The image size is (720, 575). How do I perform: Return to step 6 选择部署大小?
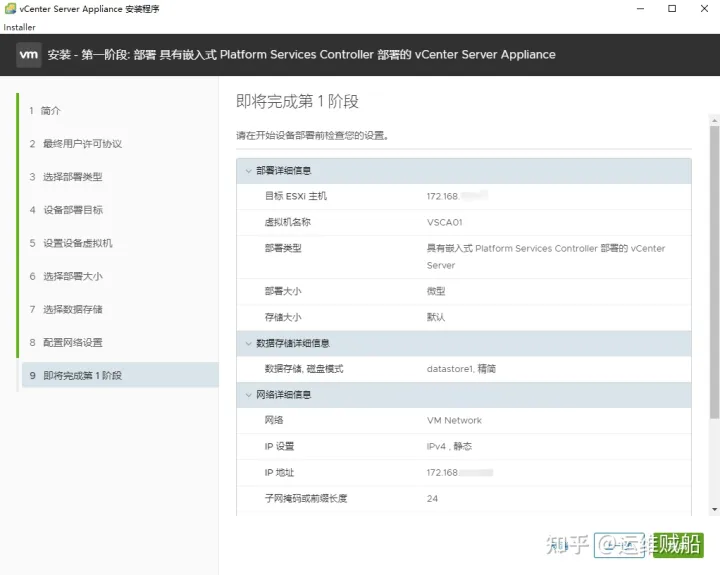coord(71,276)
